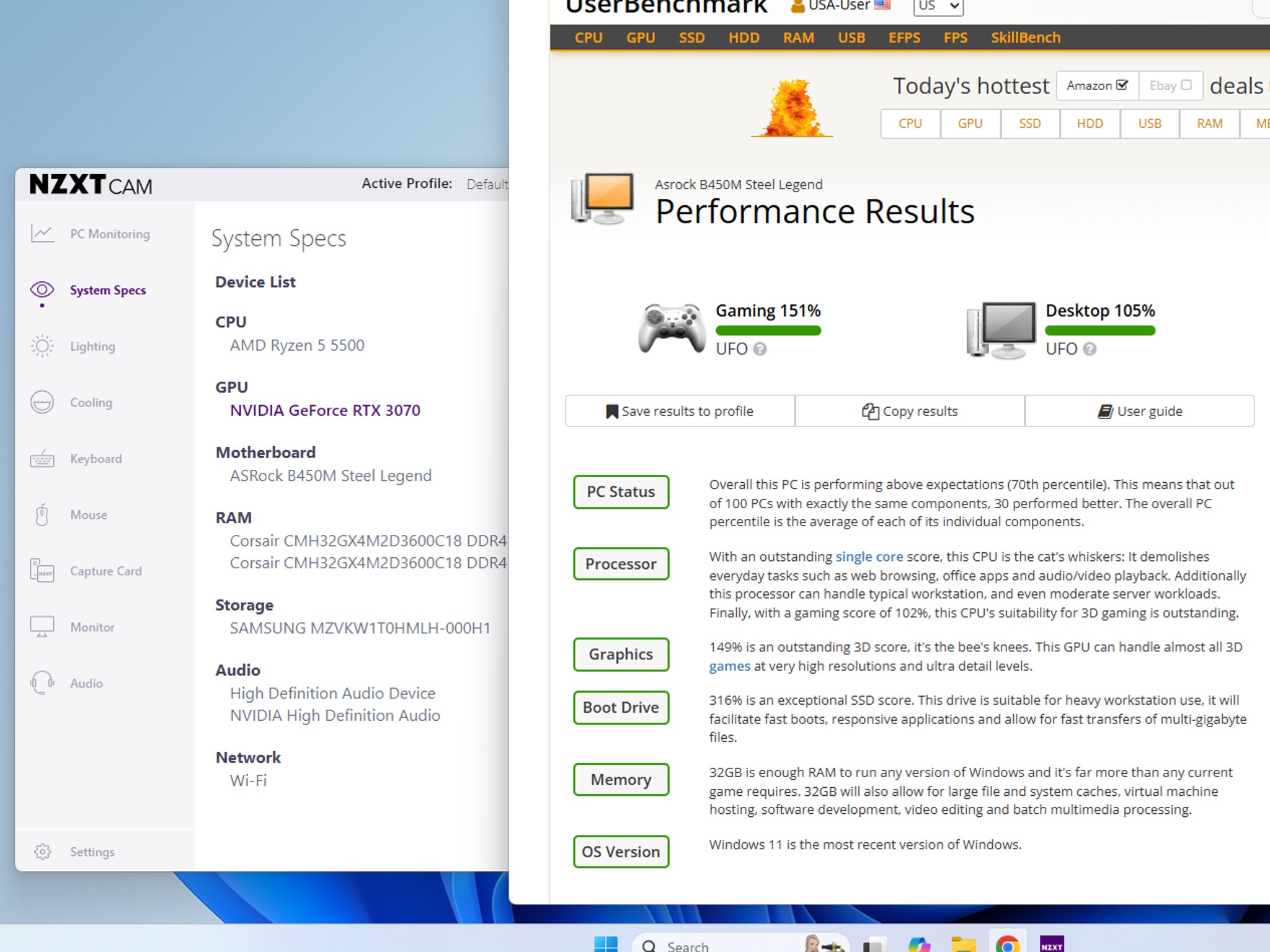
Task: Click the flame icon by hottest deals
Action: pyautogui.click(x=792, y=107)
